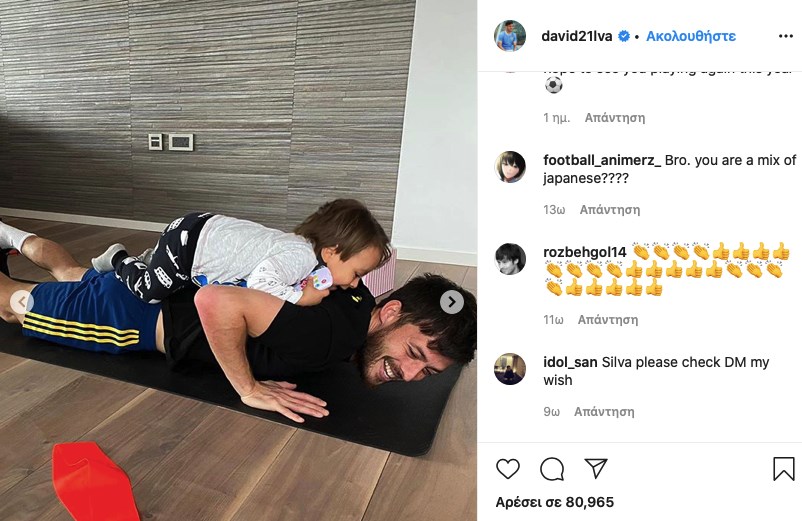This screenshot has height=521, width=802.
Task: Open rozbehgol14 avatar
Action: (x=510, y=259)
